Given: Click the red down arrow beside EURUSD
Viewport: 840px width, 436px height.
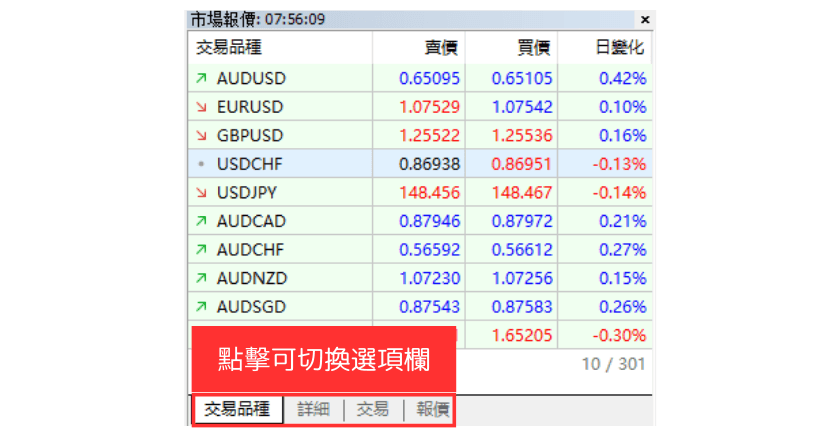Looking at the screenshot, I should point(201,107).
